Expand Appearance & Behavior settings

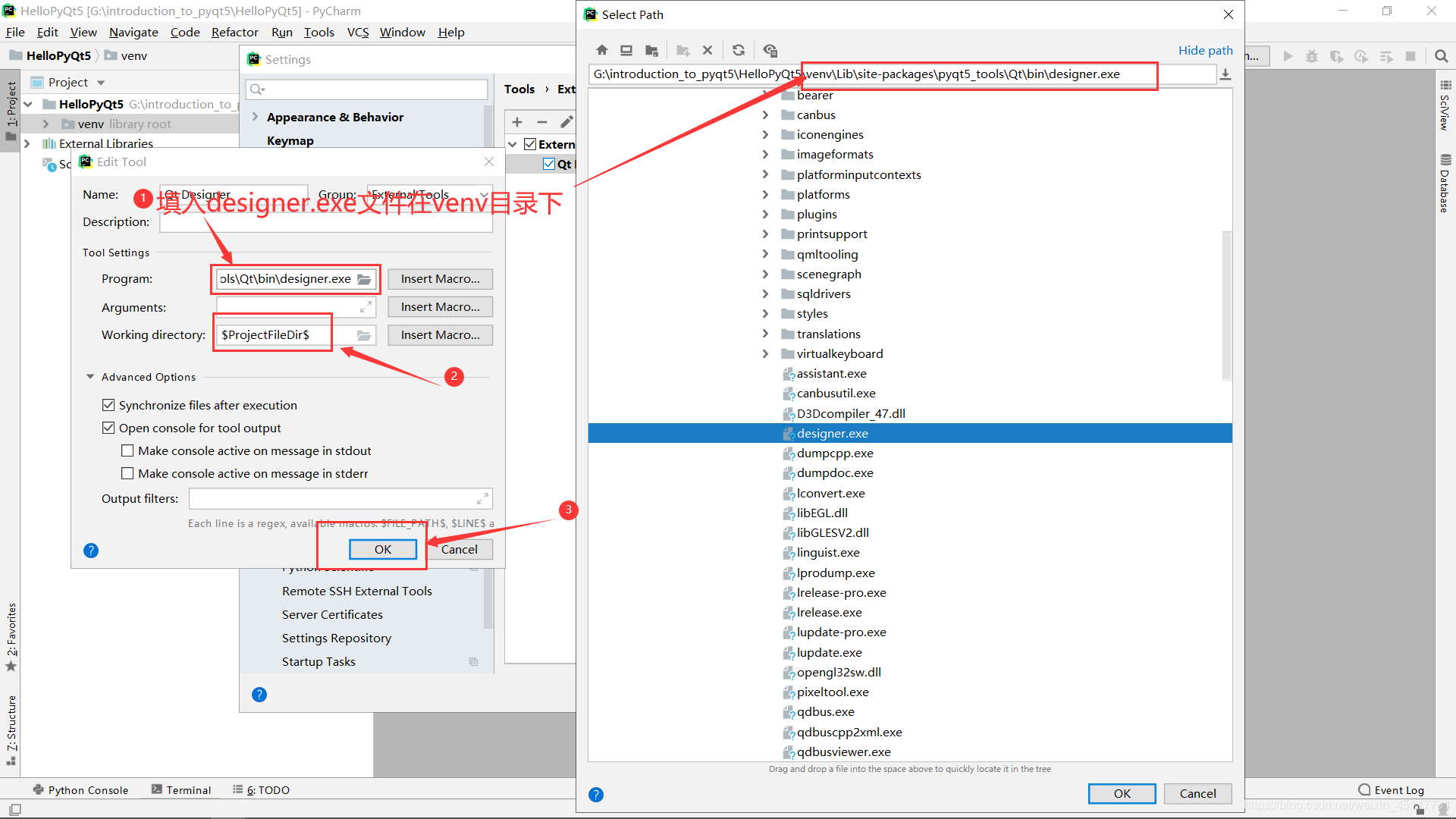[256, 117]
